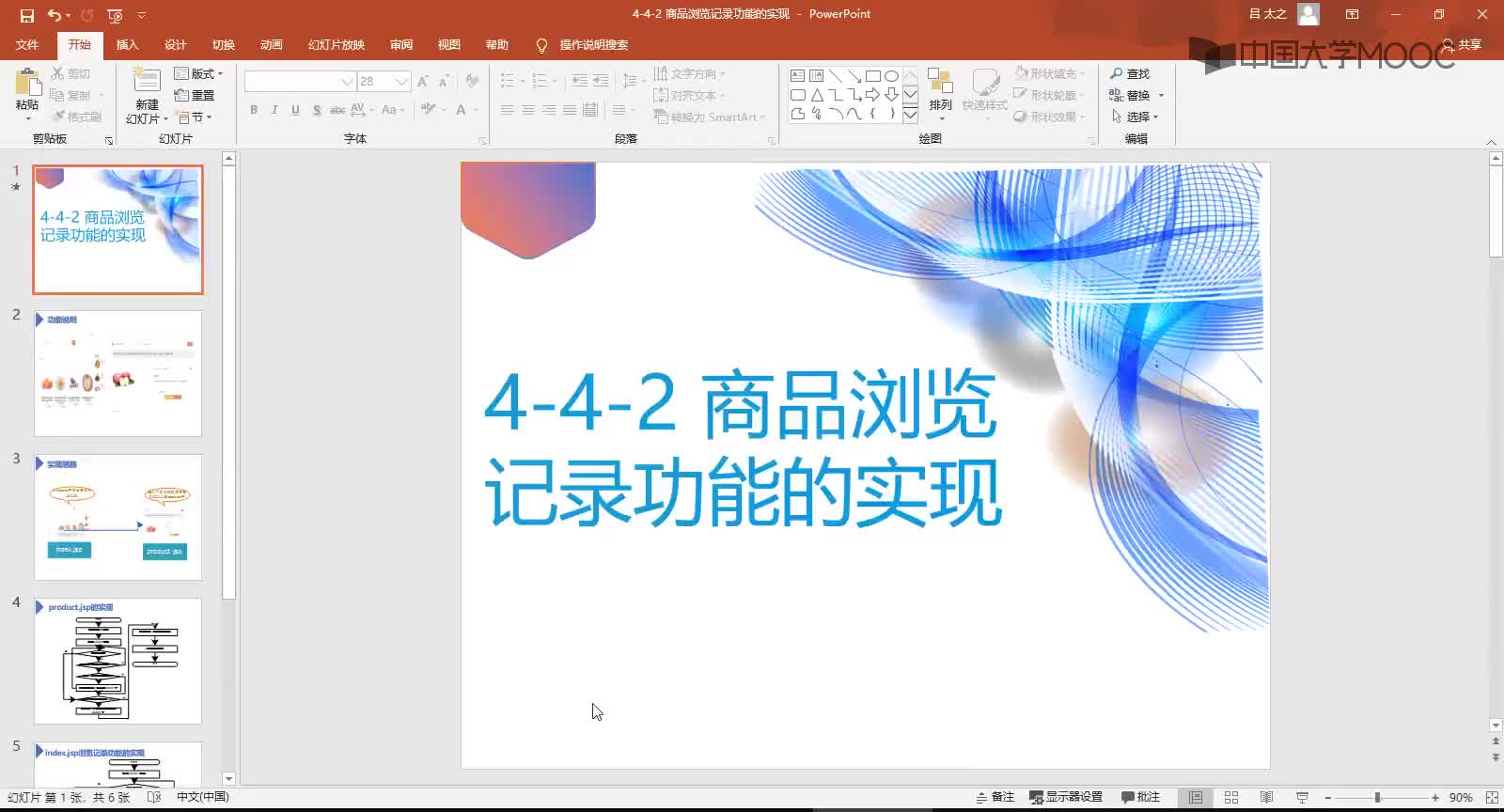This screenshot has height=812, width=1504.
Task: Click slide panel scrollbar down arrow
Action: [228, 778]
